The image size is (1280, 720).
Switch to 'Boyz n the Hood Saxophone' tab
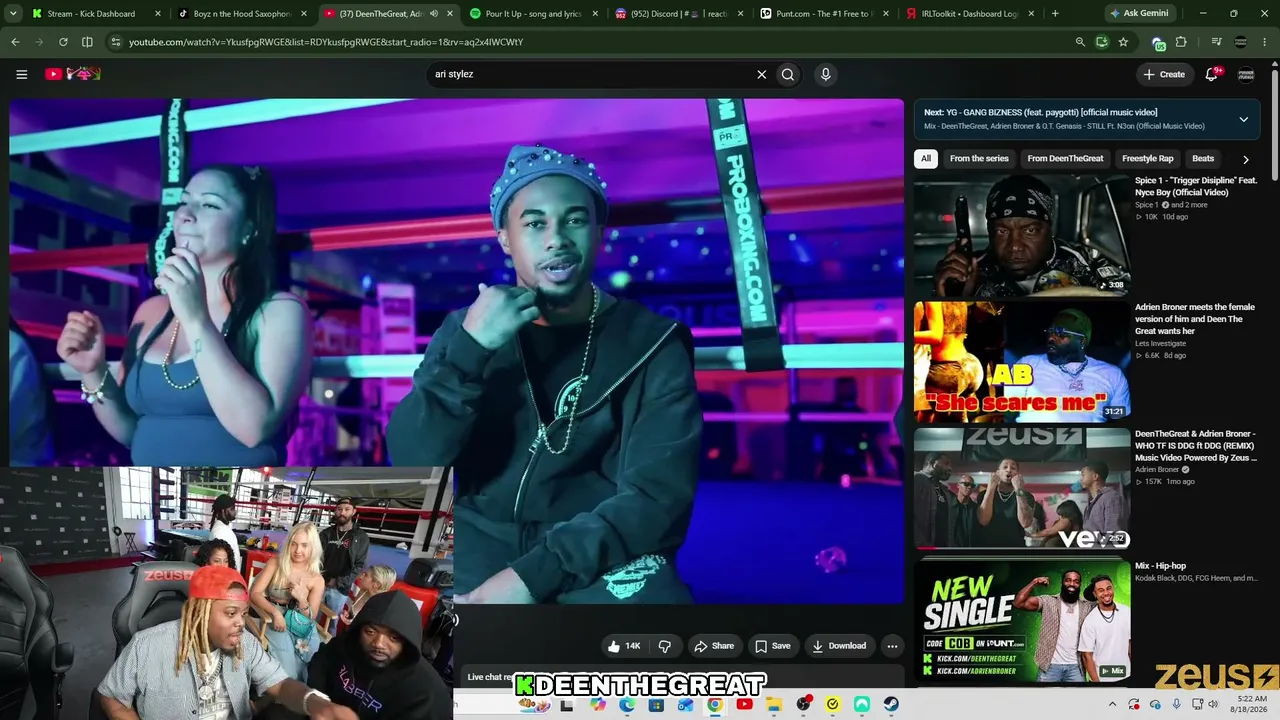[242, 14]
